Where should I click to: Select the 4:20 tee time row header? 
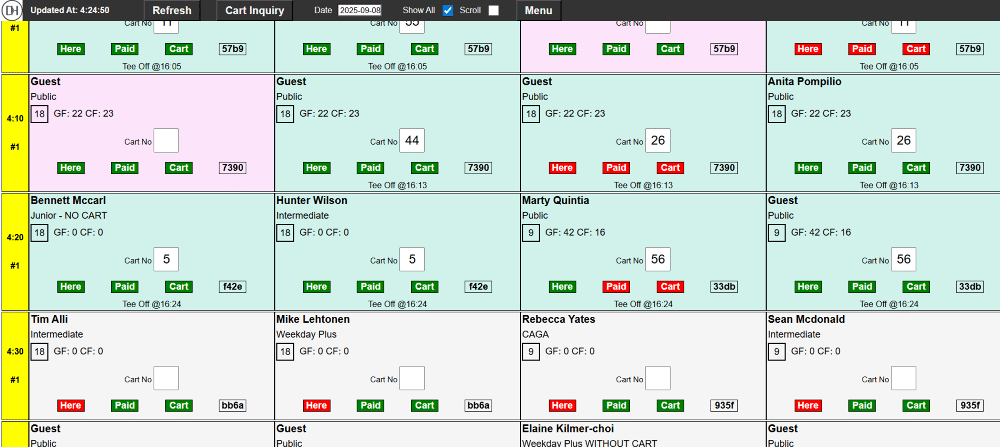click(15, 251)
